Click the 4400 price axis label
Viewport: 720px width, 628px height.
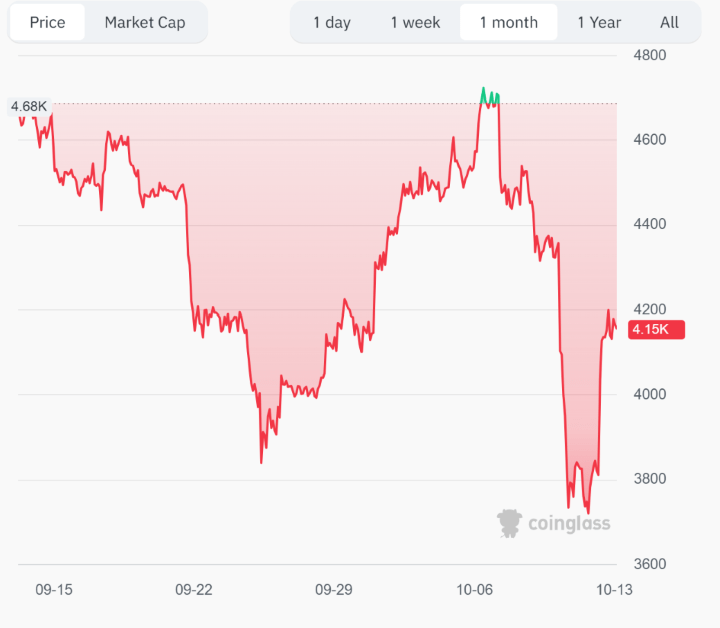pyautogui.click(x=650, y=224)
